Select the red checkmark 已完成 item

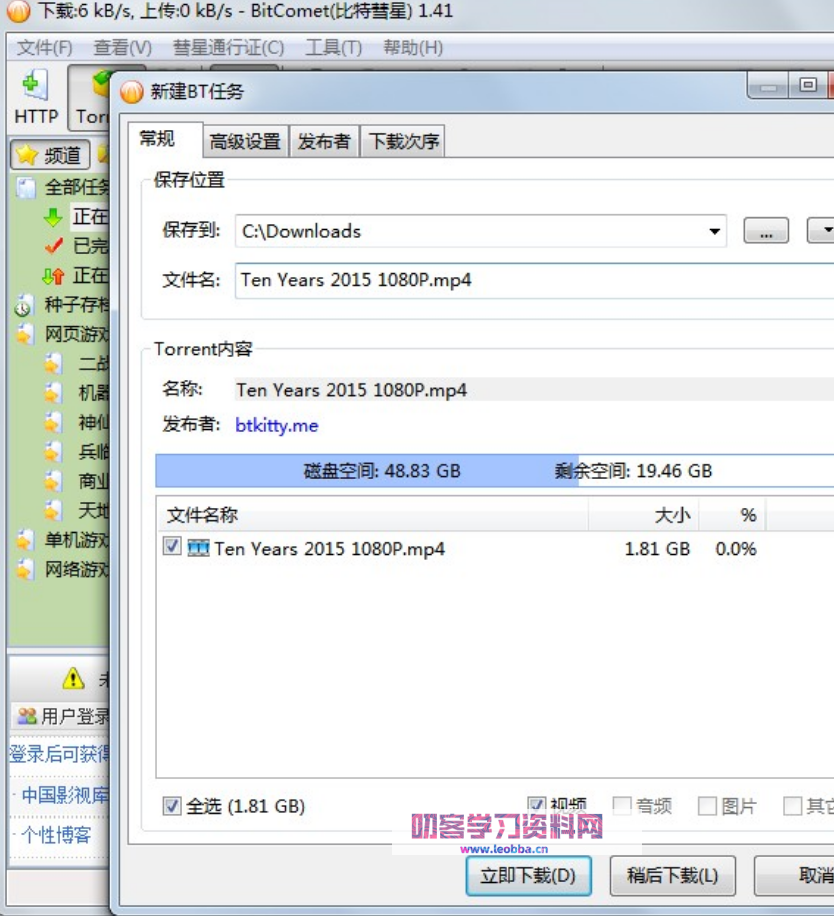53,246
